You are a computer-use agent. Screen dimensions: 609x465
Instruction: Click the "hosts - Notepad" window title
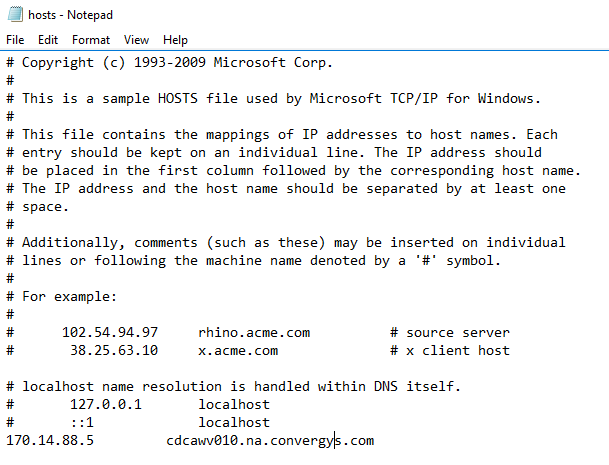click(x=68, y=14)
